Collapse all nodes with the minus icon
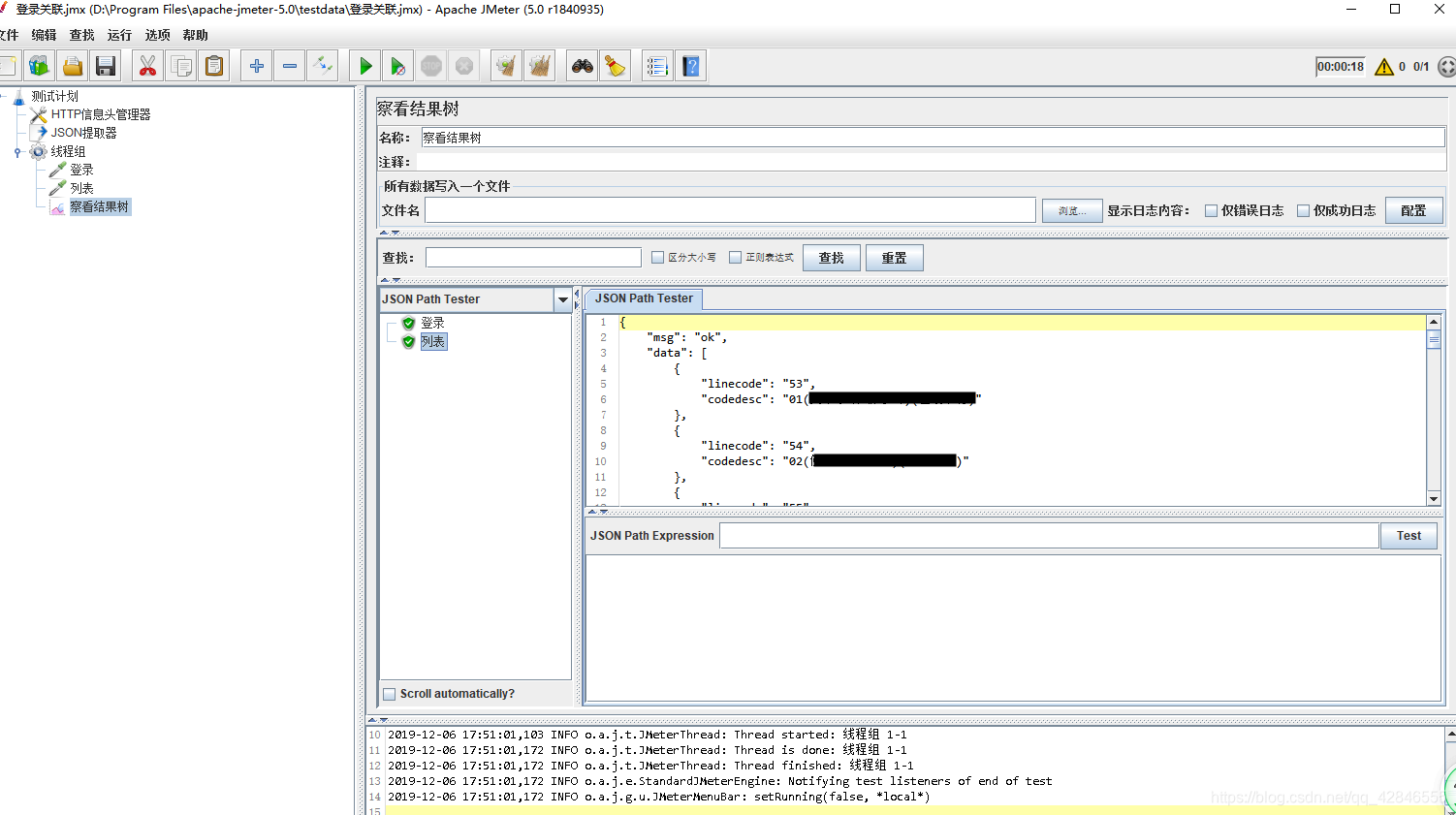 pos(290,66)
